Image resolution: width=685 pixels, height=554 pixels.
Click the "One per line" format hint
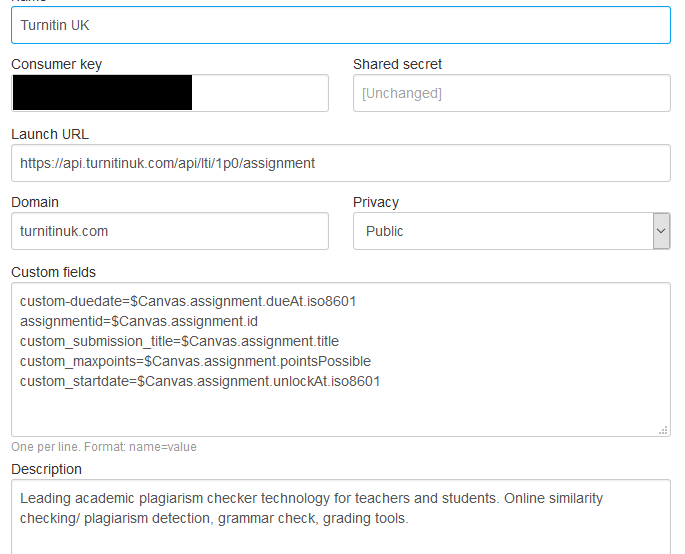[x=104, y=447]
